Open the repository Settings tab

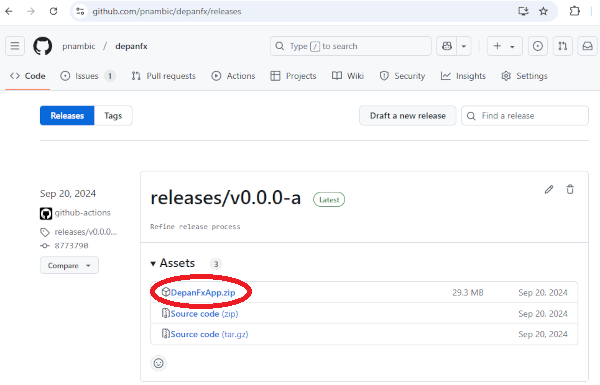pos(524,76)
